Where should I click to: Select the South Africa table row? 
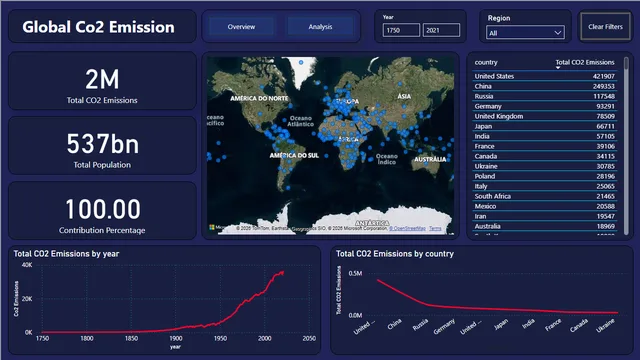click(x=544, y=196)
